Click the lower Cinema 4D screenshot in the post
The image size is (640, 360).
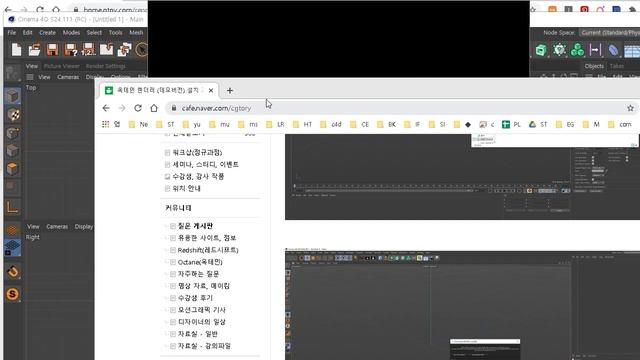(x=462, y=304)
